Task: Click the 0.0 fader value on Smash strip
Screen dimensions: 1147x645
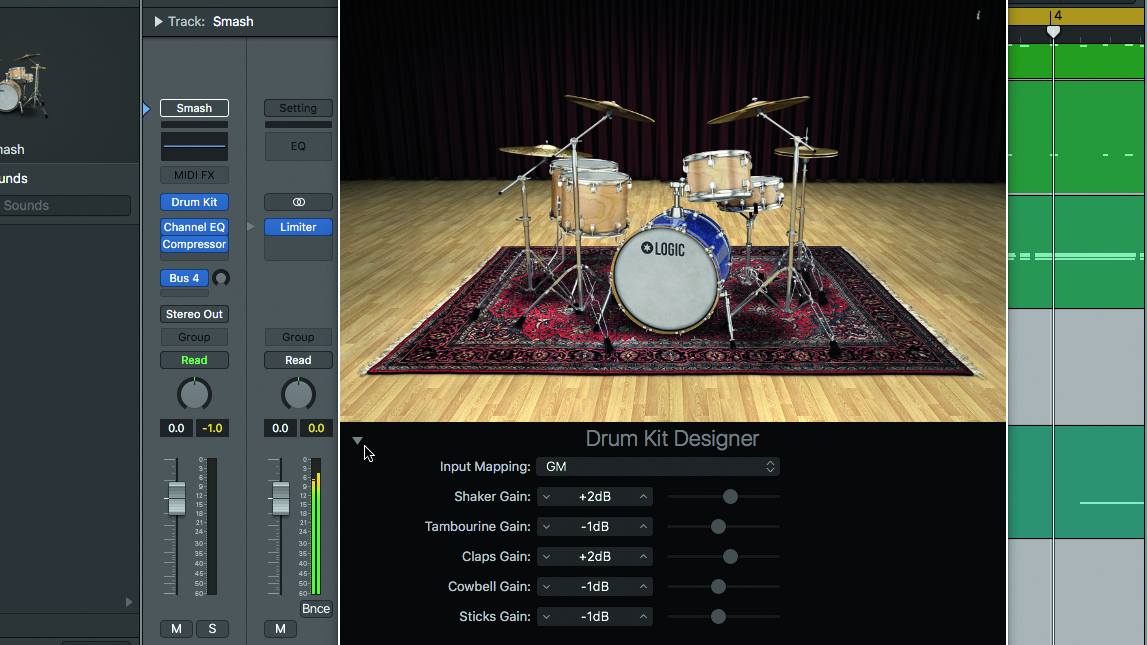Action: 176,429
